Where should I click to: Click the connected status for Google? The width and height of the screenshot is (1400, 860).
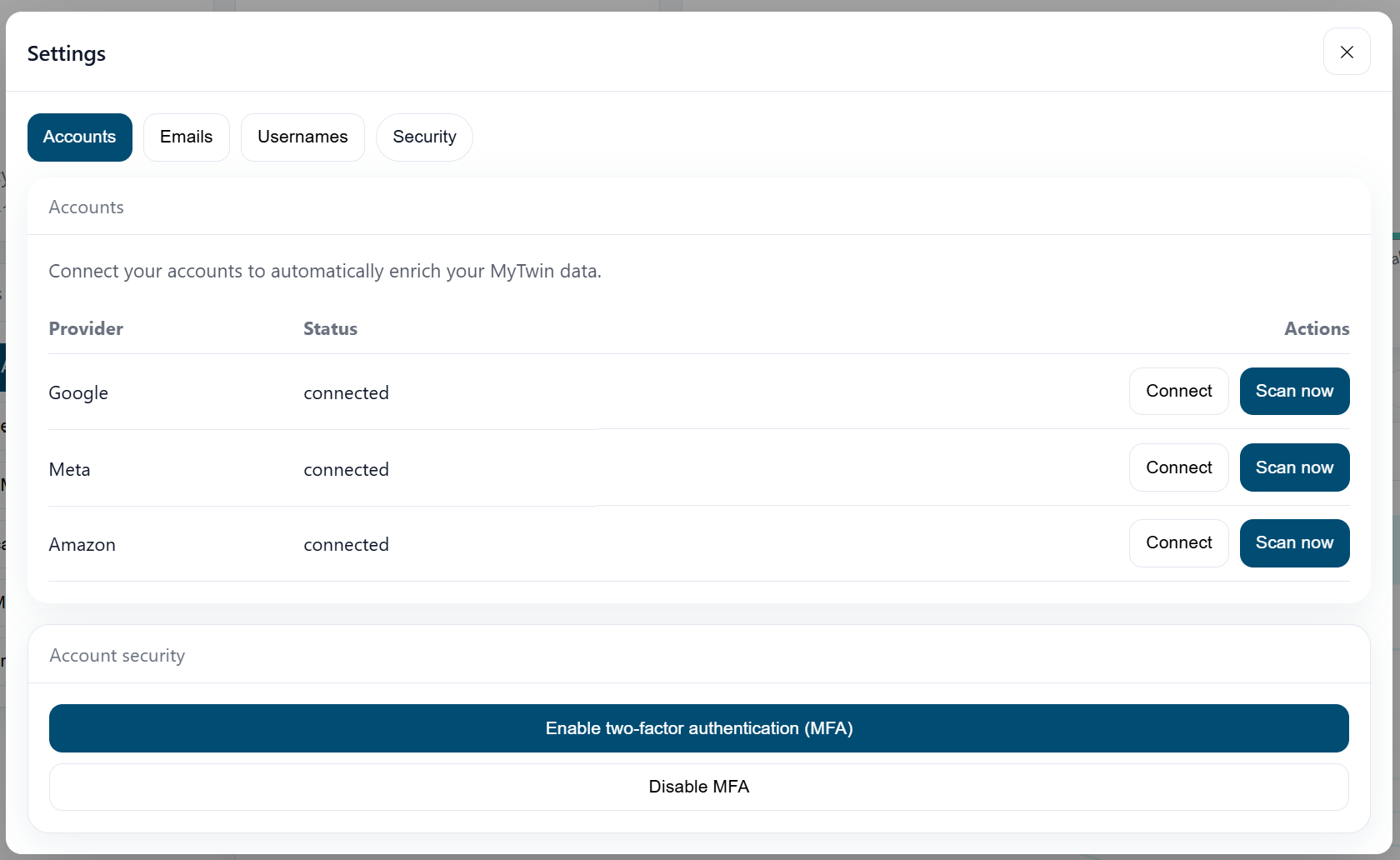[346, 393]
